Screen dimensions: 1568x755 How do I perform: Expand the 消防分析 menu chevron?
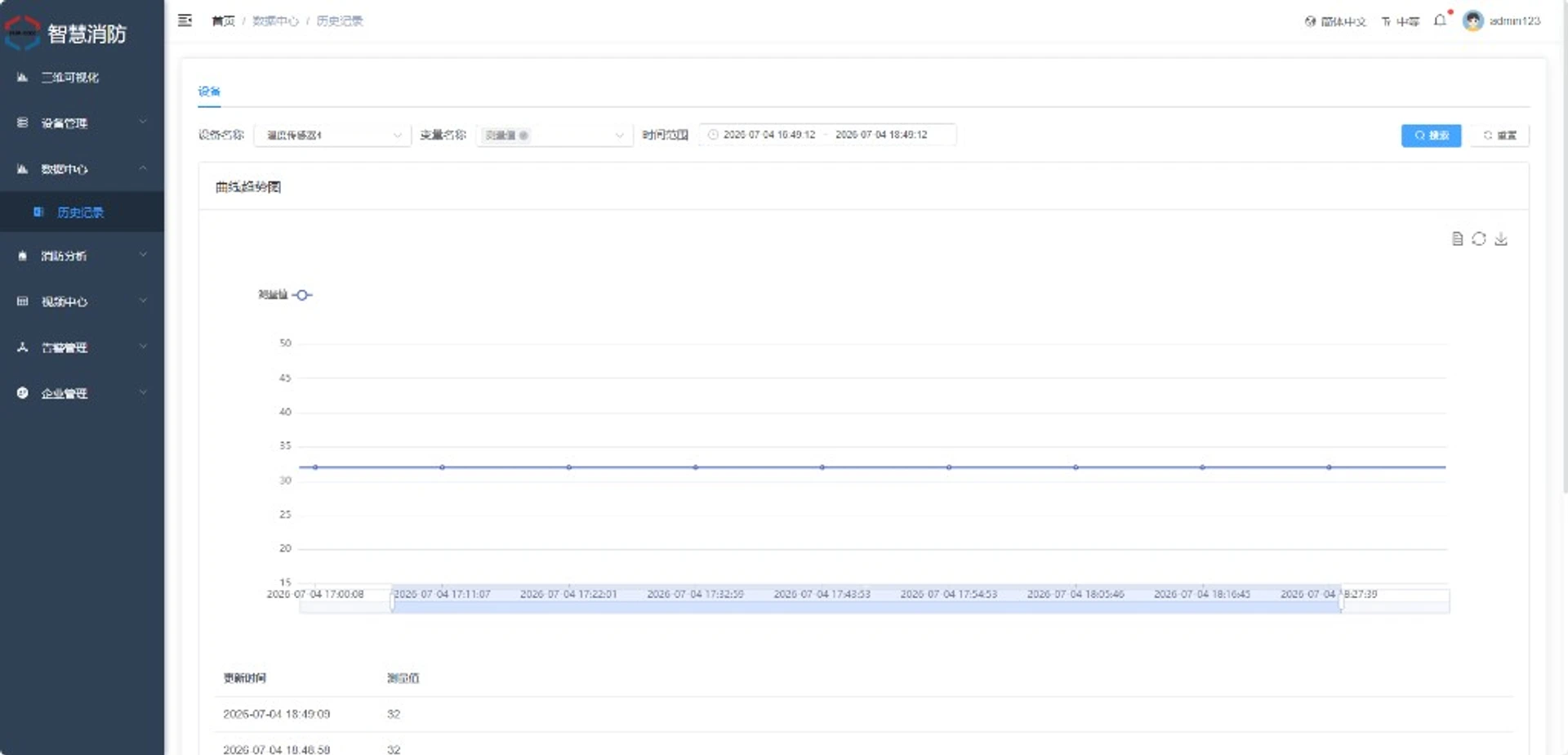point(143,255)
